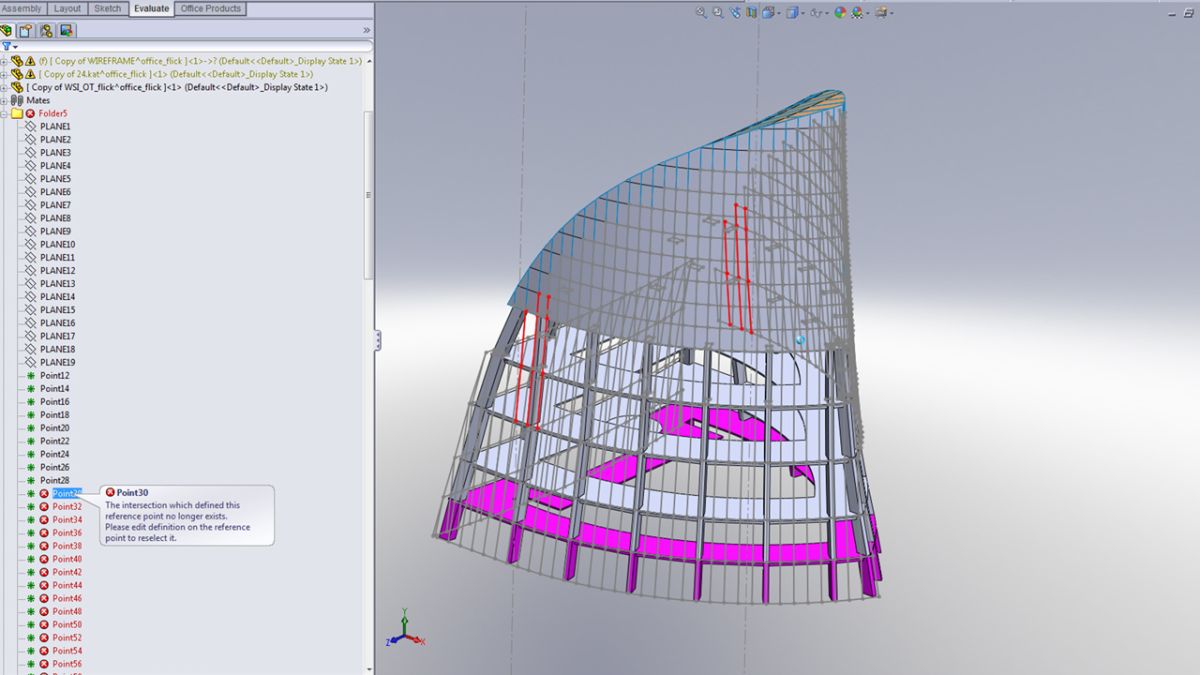Image resolution: width=1200 pixels, height=675 pixels.
Task: Click the Previous View icon
Action: point(735,13)
